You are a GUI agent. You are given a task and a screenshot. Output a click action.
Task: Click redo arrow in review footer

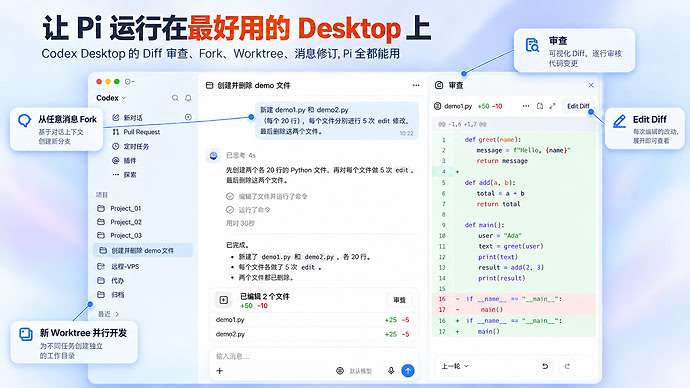pos(567,366)
